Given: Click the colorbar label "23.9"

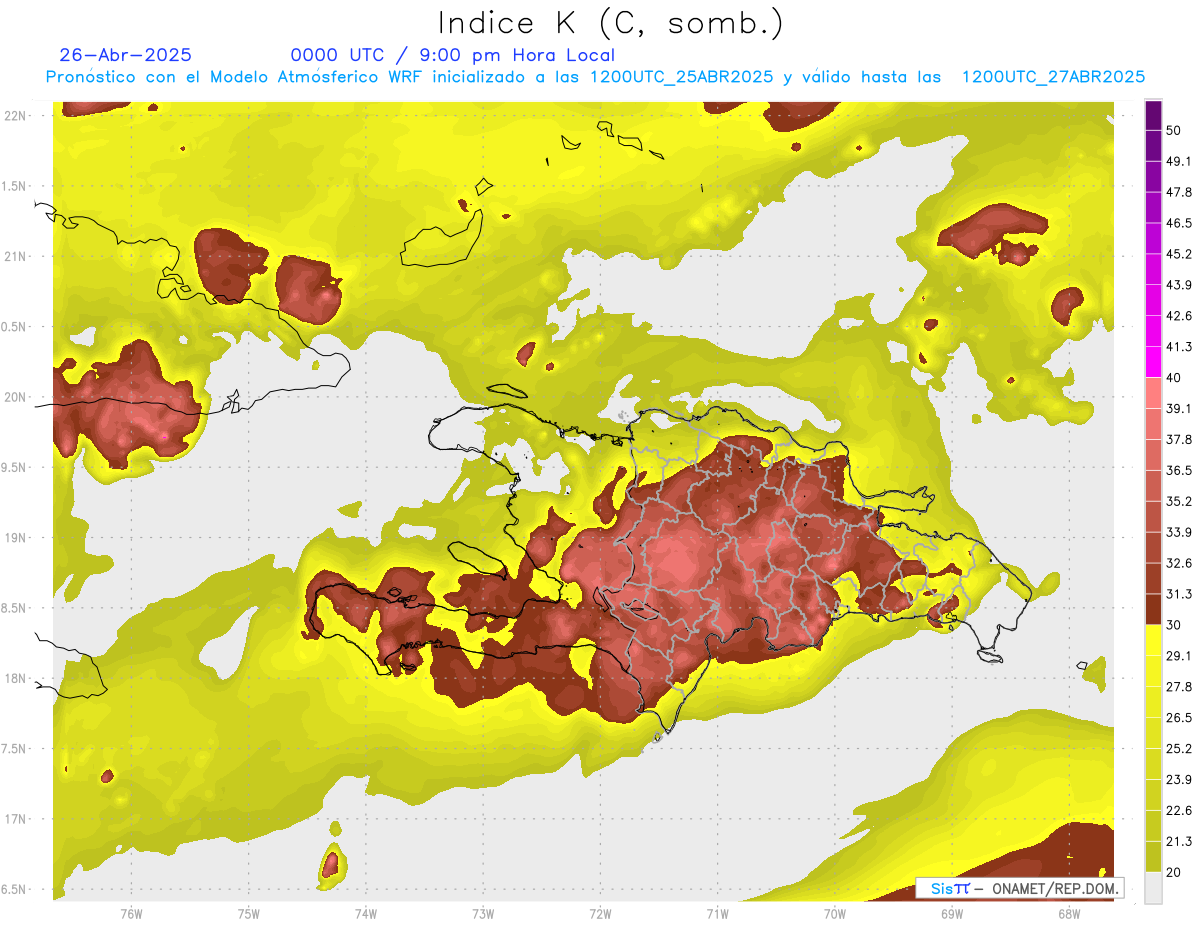Looking at the screenshot, I should tap(1179, 780).
